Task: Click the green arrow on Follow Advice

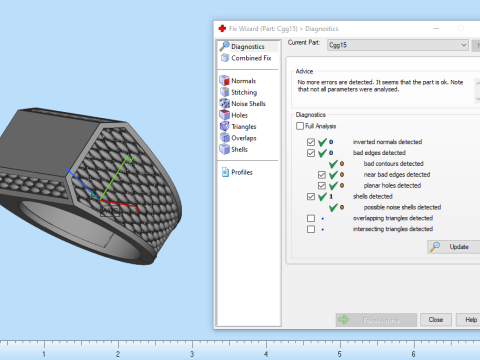Action: tap(343, 320)
